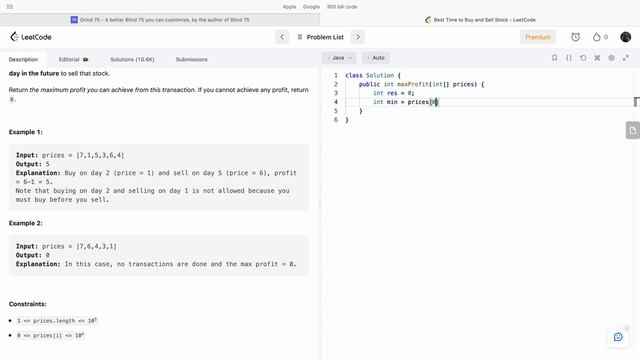Toggle fullscreen editor icon
Image resolution: width=640 pixels, height=360 pixels.
pos(626,58)
